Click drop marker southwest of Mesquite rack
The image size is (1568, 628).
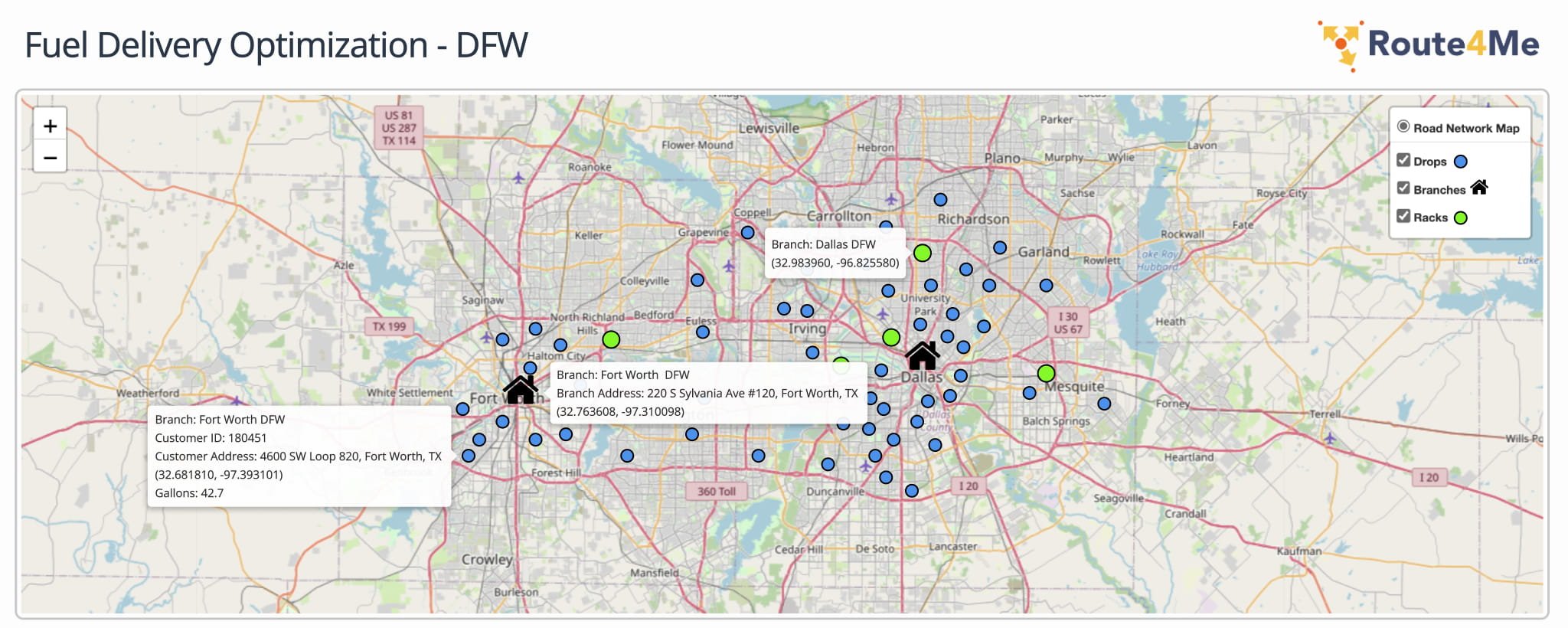tap(1030, 393)
